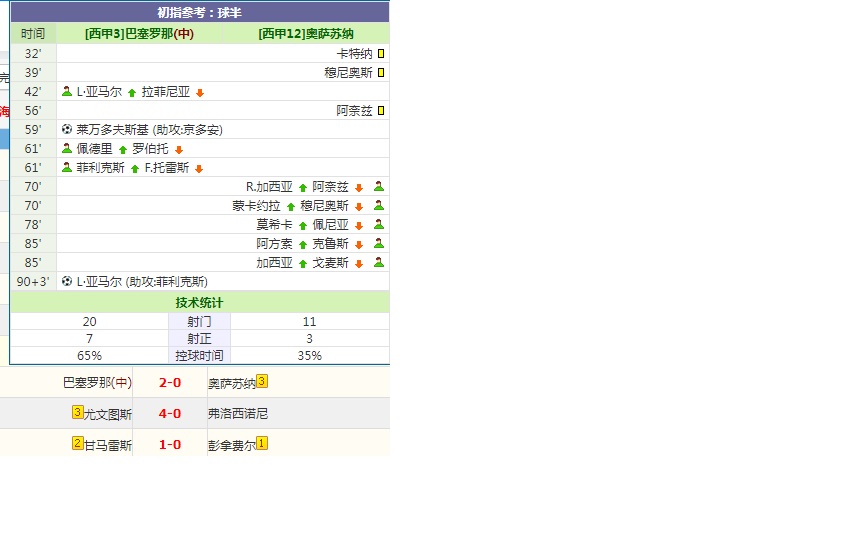Click the 尤文图斯 team name
Viewport: 864px width, 540px height.
[108, 414]
